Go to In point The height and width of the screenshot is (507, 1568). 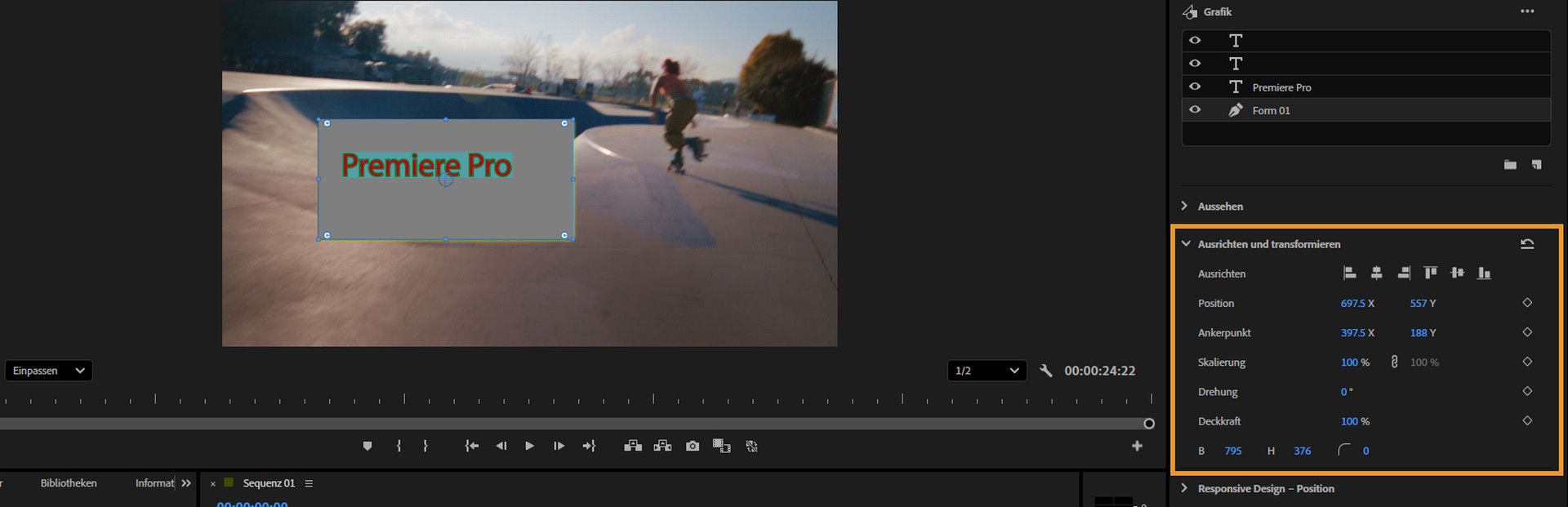click(471, 446)
